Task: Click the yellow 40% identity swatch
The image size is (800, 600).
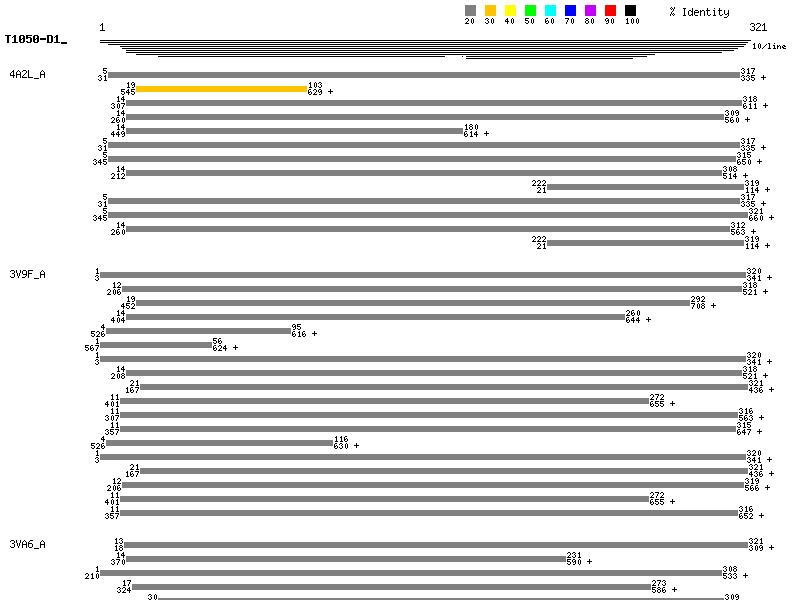Action: pyautogui.click(x=510, y=10)
